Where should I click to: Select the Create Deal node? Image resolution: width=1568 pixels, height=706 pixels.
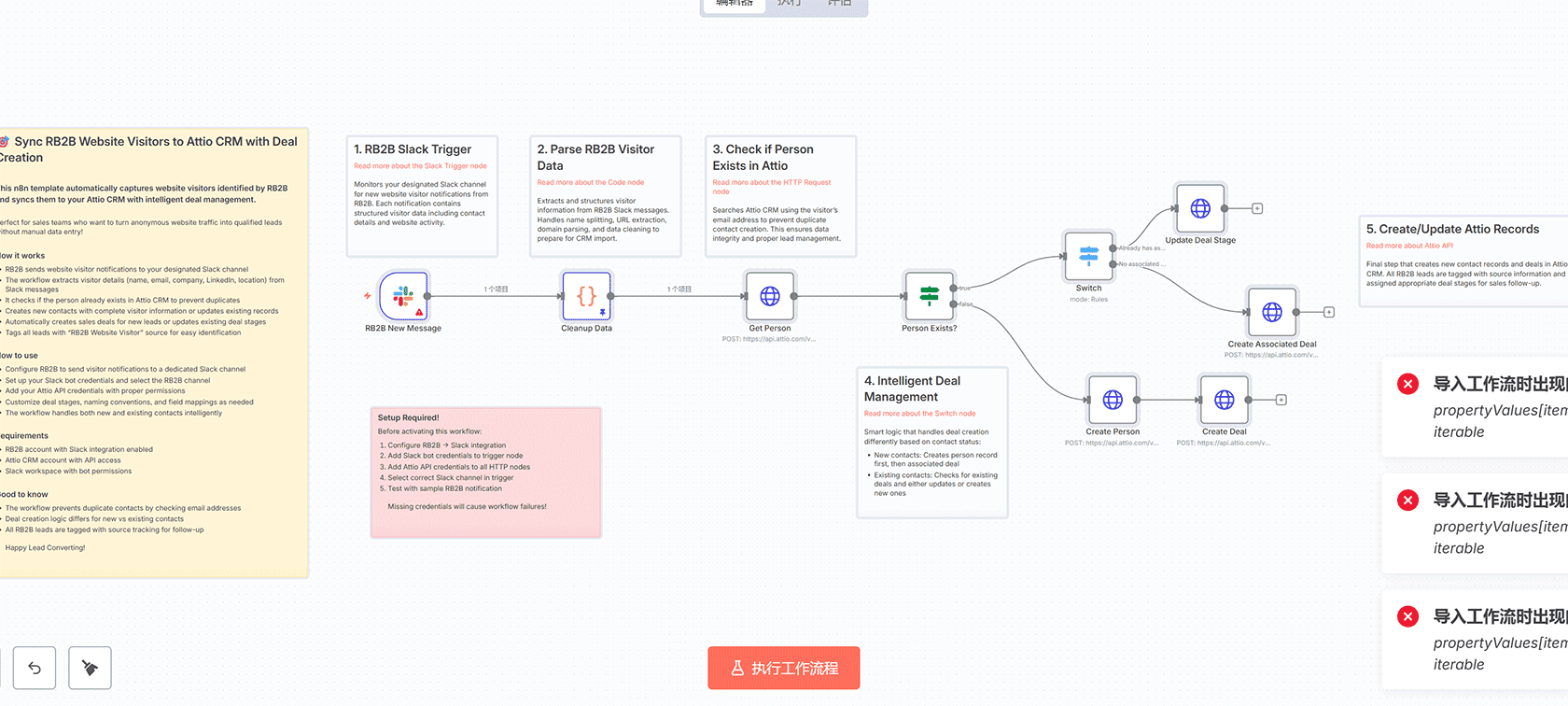point(1224,400)
